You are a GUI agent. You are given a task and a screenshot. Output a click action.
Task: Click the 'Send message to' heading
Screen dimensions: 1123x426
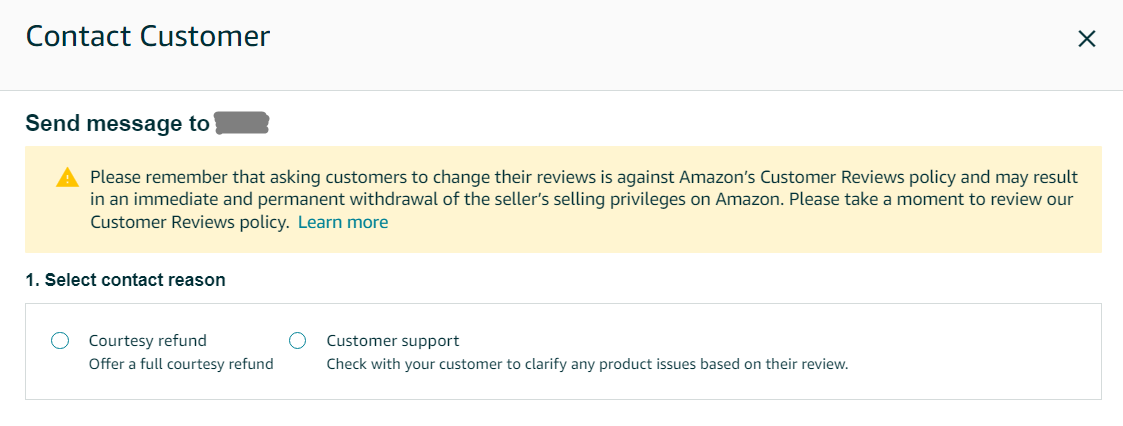coord(117,124)
